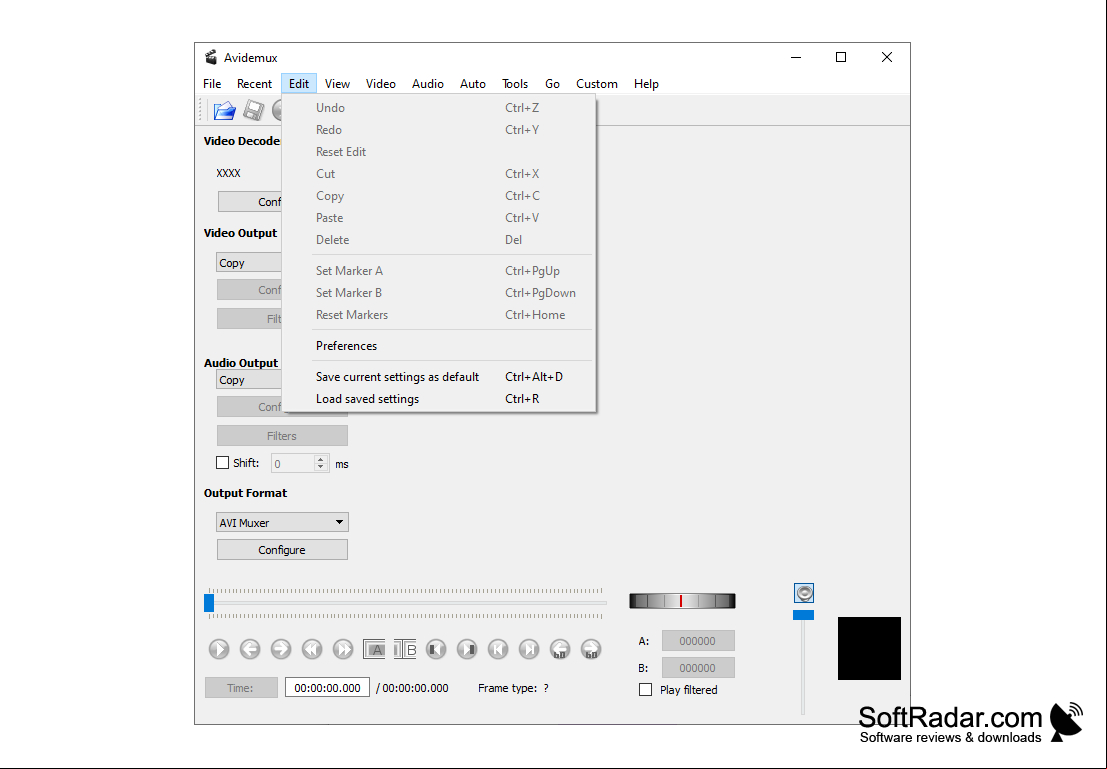
Task: Open the Audio menu
Action: pos(428,83)
